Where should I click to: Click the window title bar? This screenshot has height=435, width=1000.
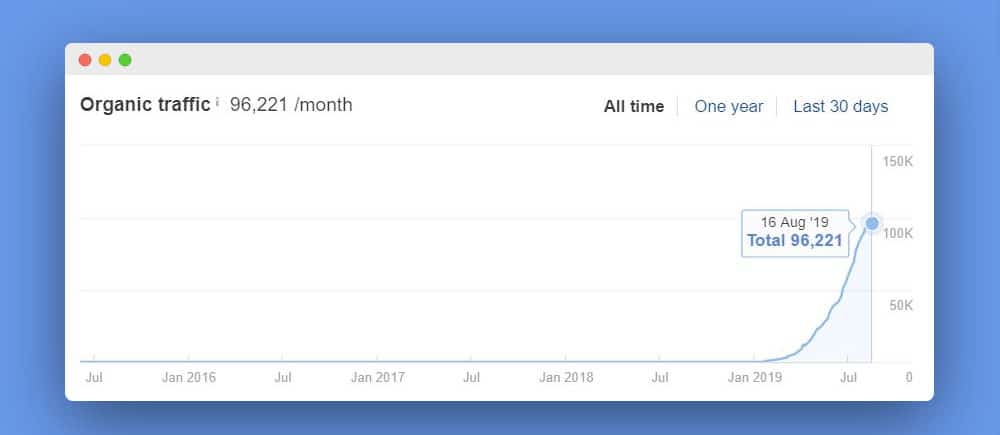[x=499, y=59]
